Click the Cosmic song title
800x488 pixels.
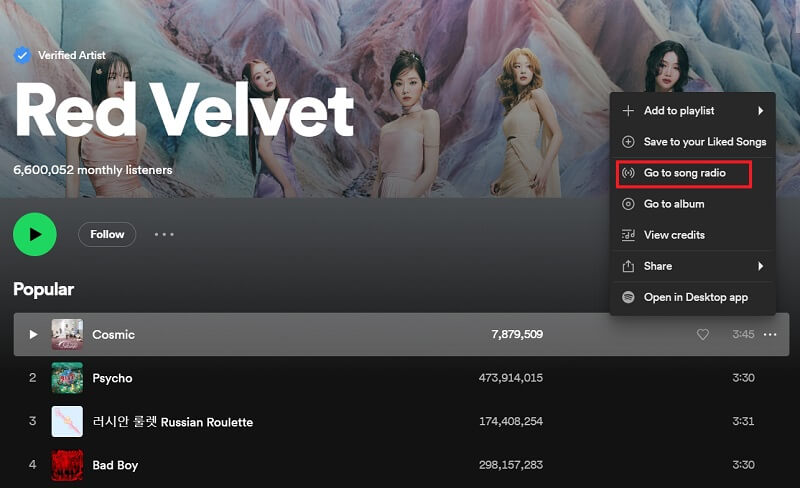tap(113, 335)
